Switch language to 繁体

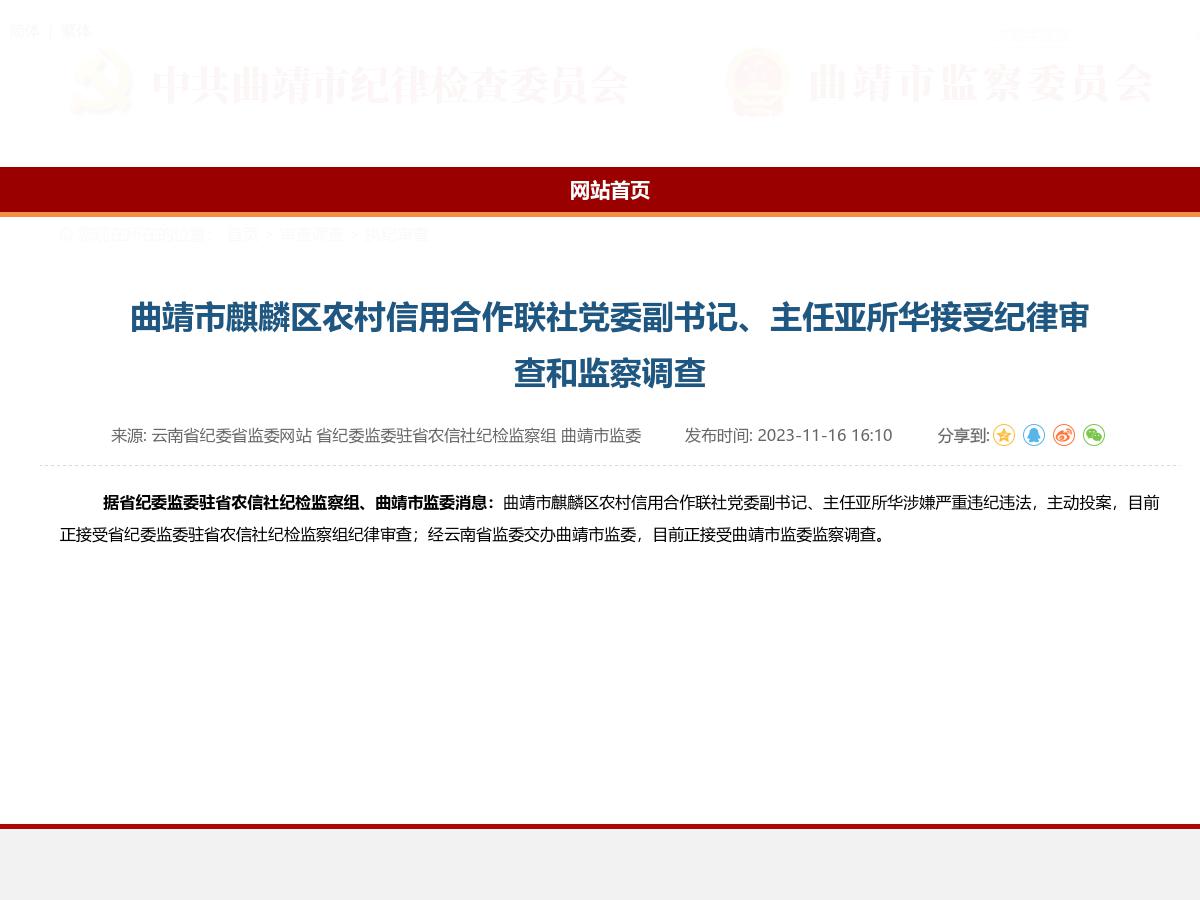[77, 31]
